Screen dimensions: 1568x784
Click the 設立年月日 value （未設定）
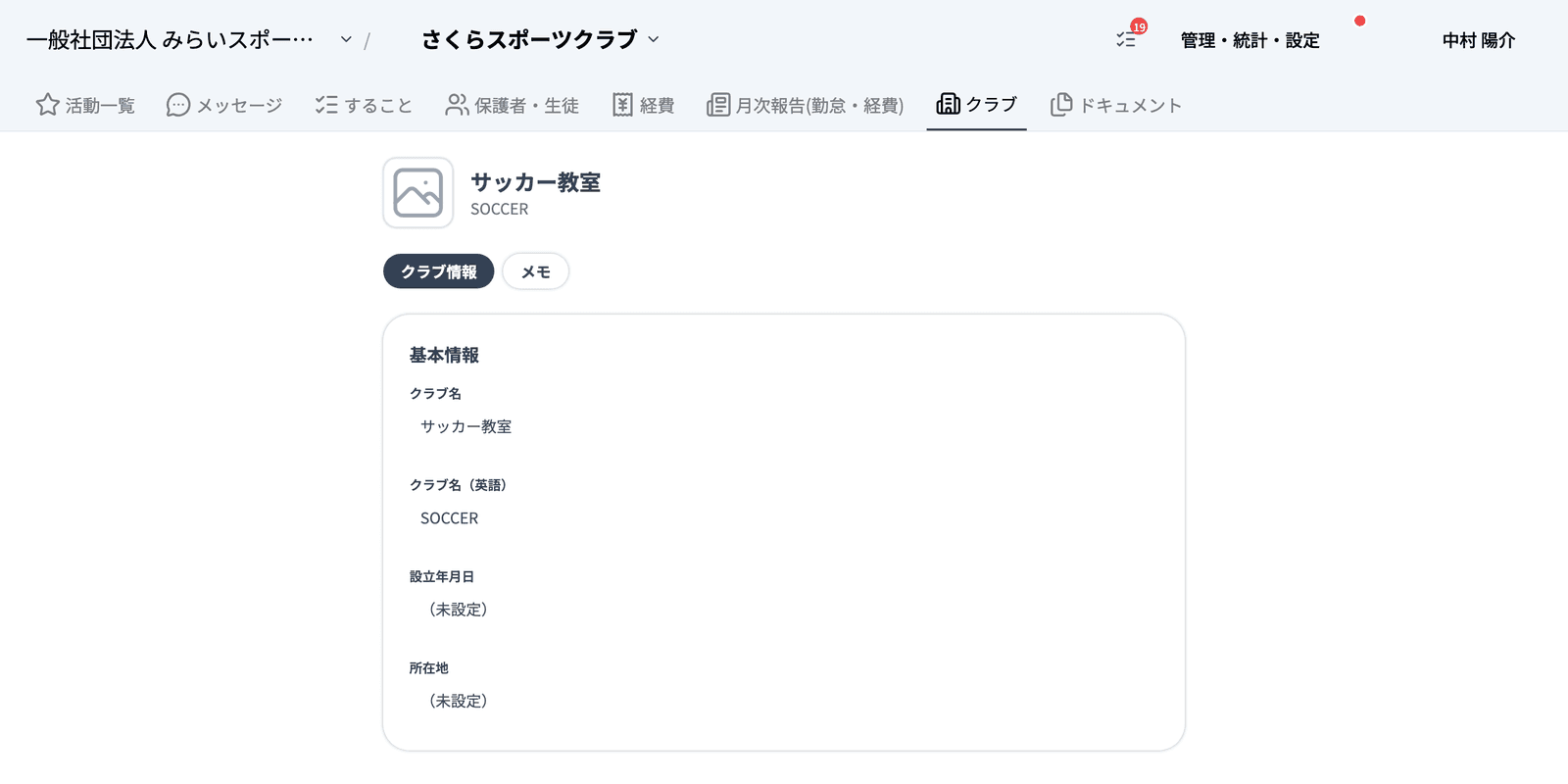[459, 610]
